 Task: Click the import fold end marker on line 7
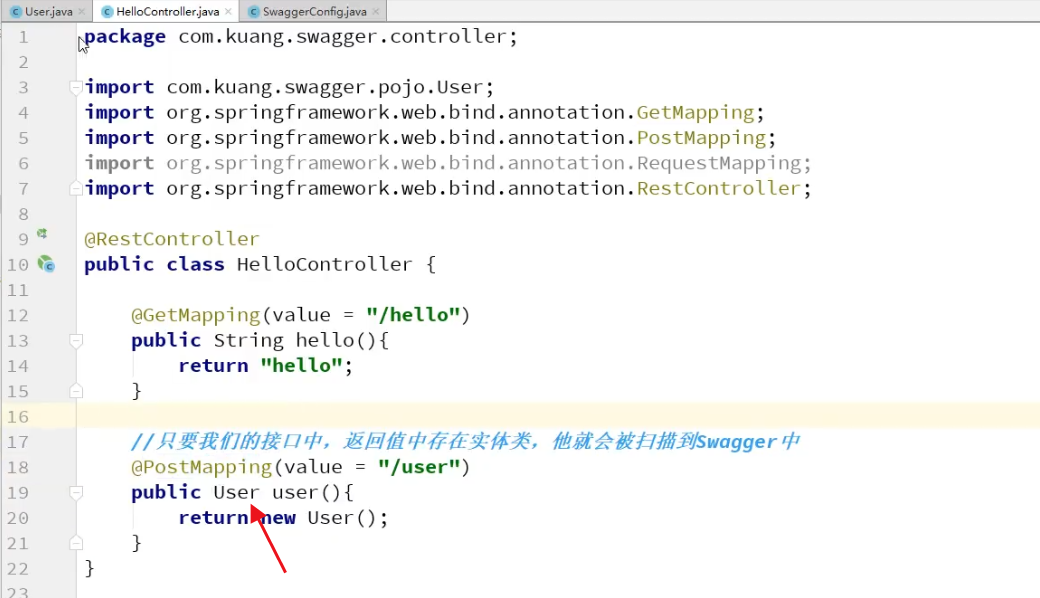point(76,189)
